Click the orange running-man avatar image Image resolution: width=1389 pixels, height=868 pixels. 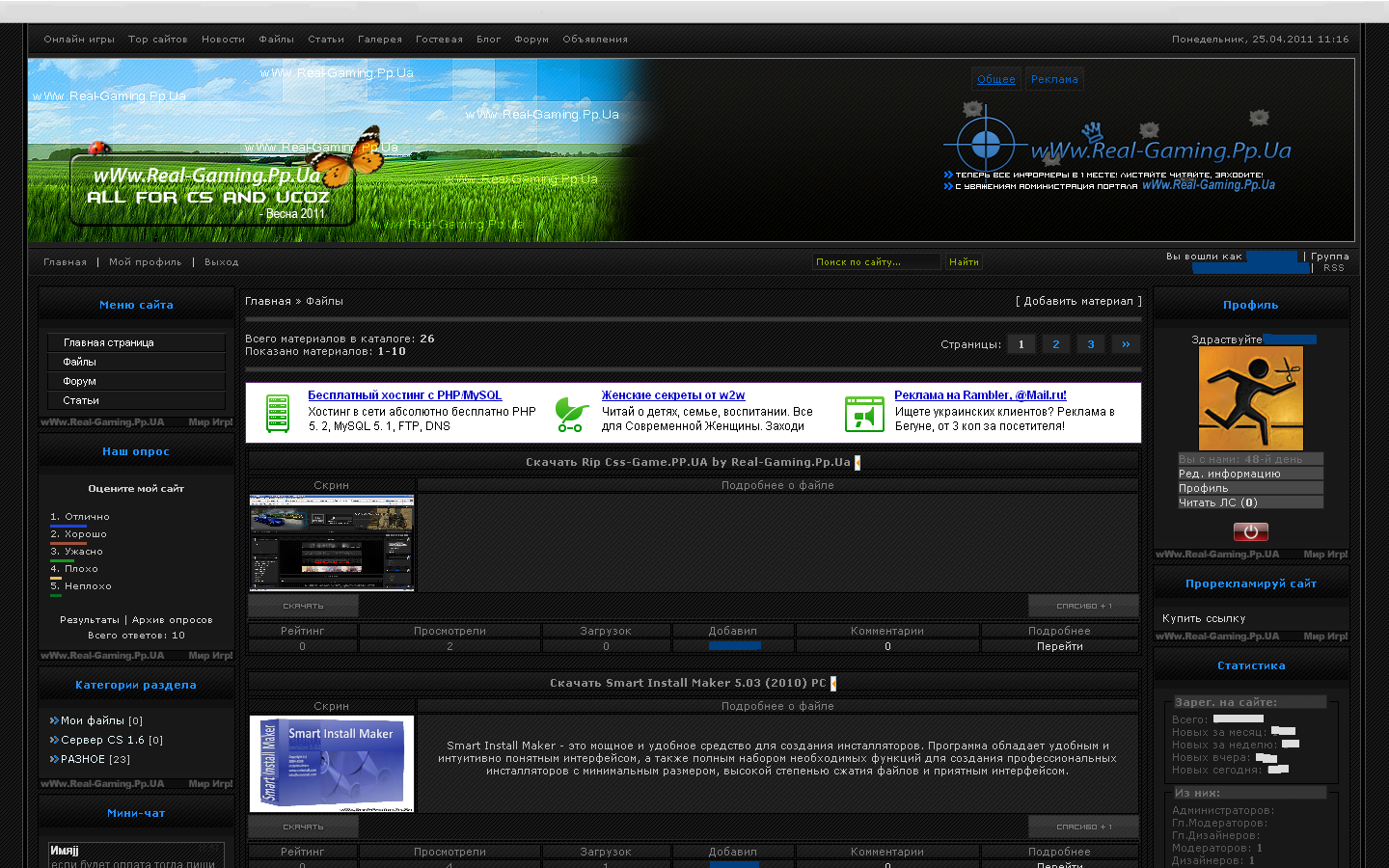click(1250, 398)
